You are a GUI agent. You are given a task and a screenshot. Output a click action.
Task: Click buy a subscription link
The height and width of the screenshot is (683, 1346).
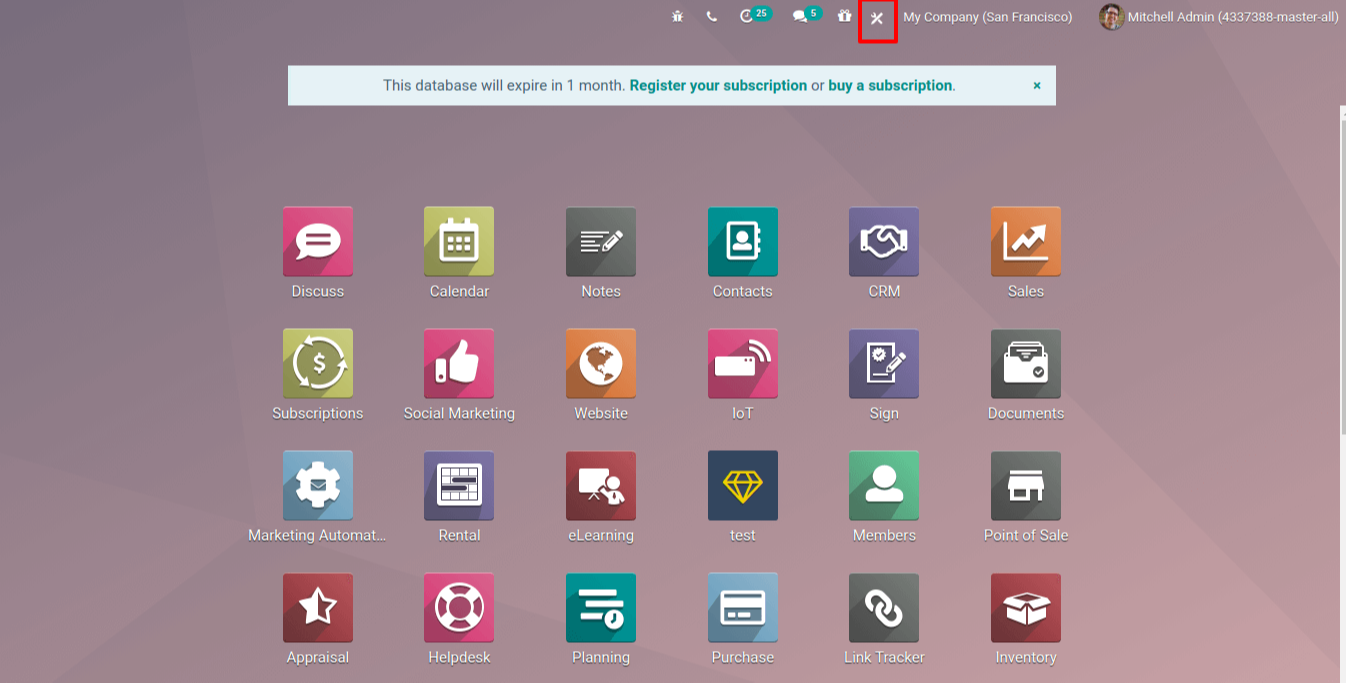point(890,86)
